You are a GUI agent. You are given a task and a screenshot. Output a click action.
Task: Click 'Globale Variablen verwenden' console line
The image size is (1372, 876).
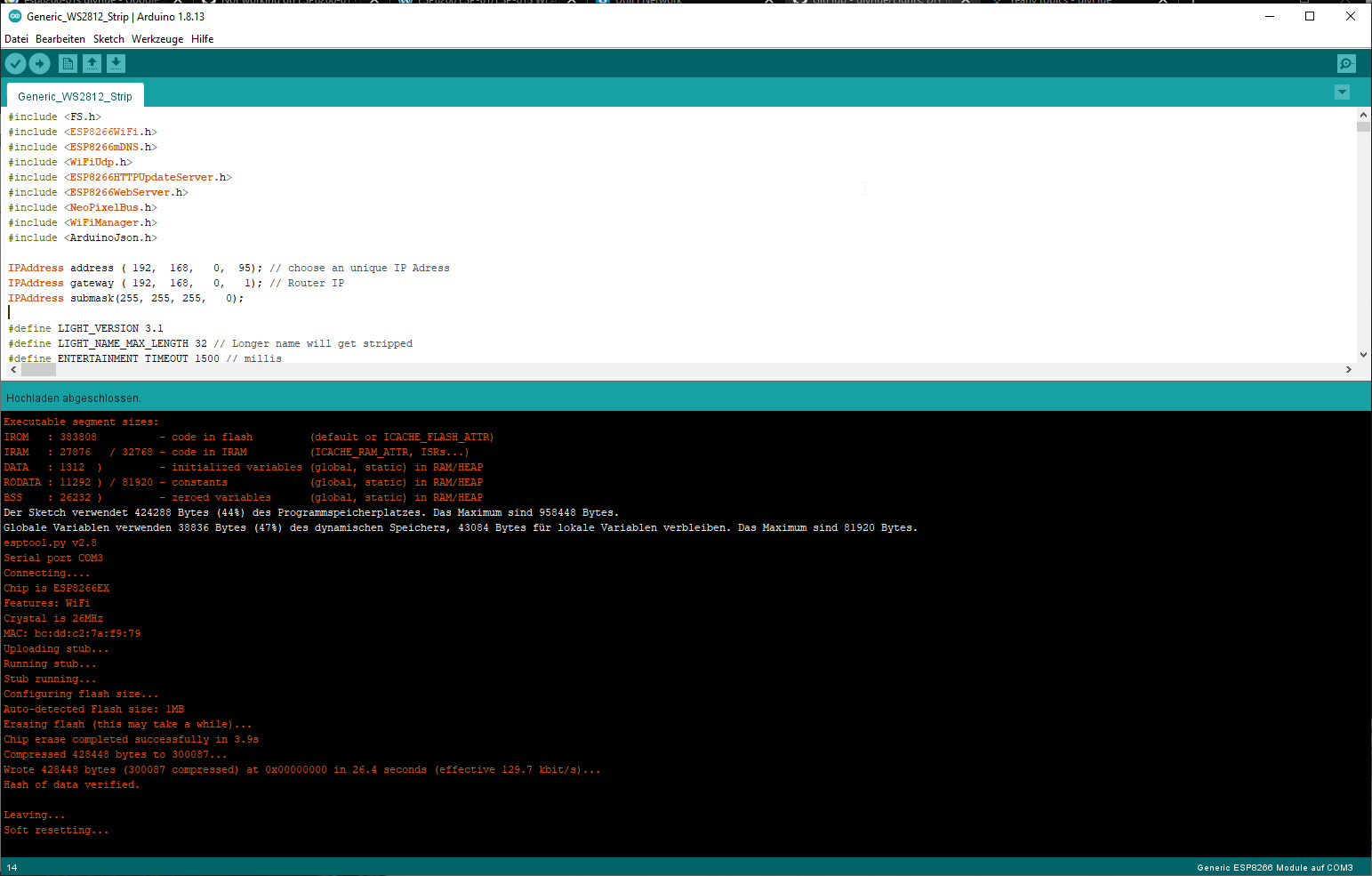[x=461, y=527]
